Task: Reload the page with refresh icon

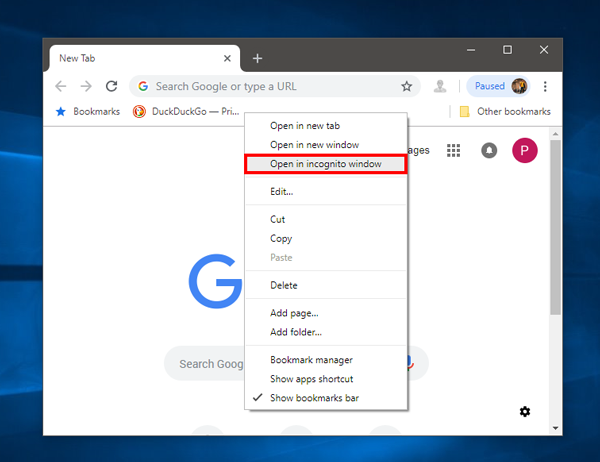Action: [112, 87]
